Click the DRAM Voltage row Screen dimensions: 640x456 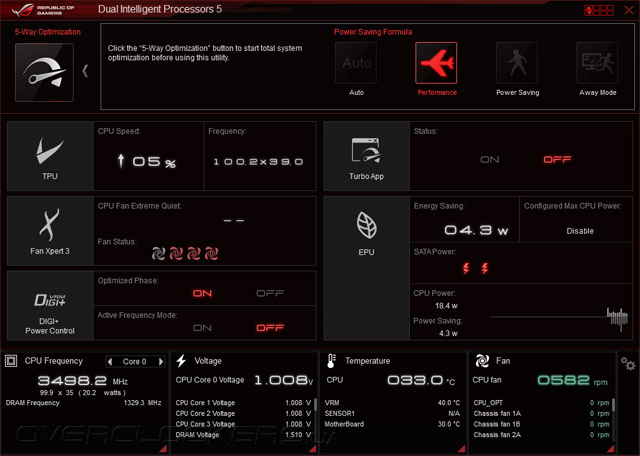coord(243,435)
